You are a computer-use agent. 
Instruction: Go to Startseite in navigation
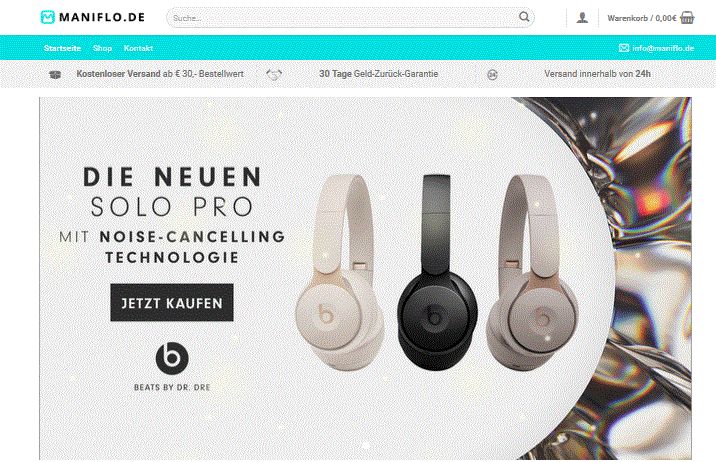(x=62, y=48)
